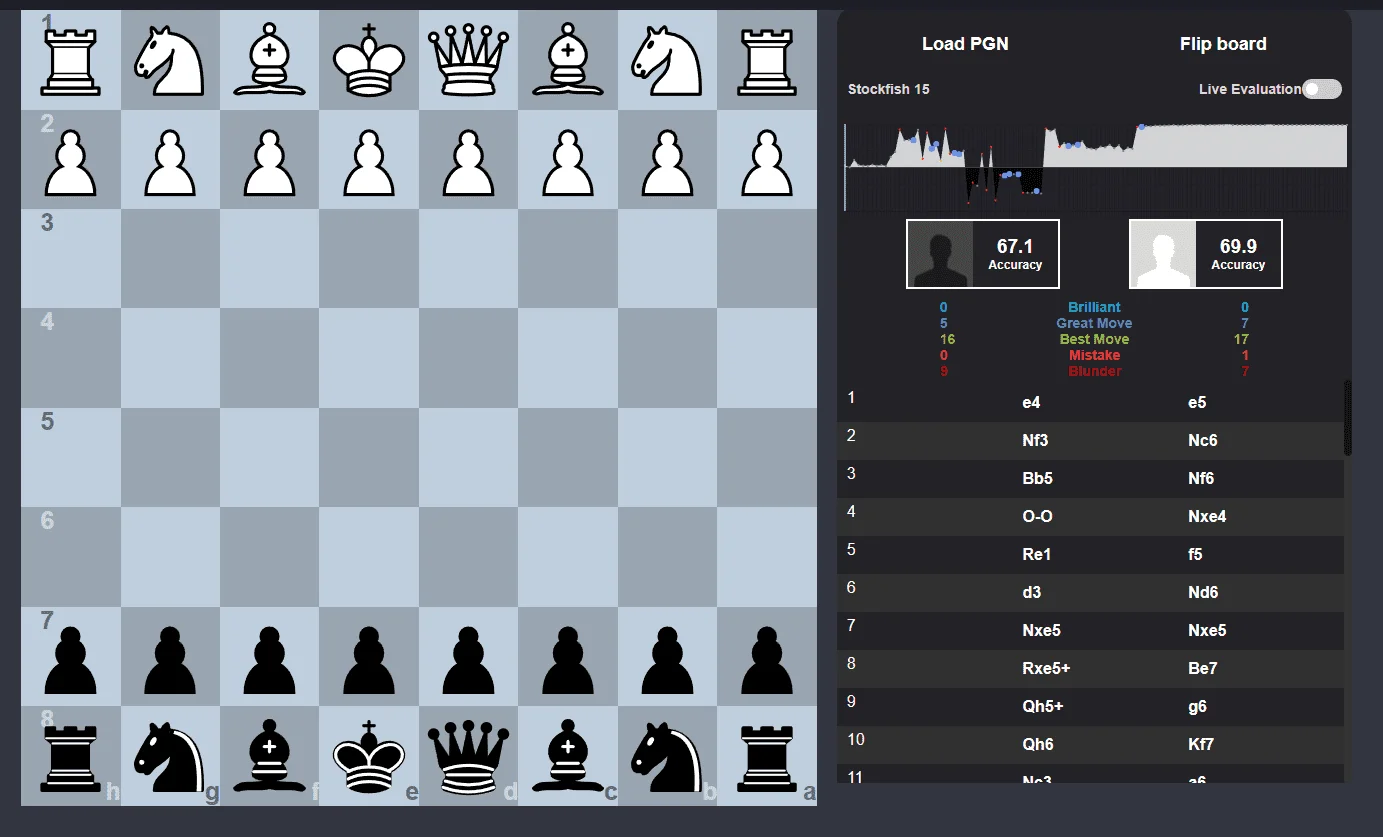
Task: Go to move Kf7
Action: click(1200, 745)
